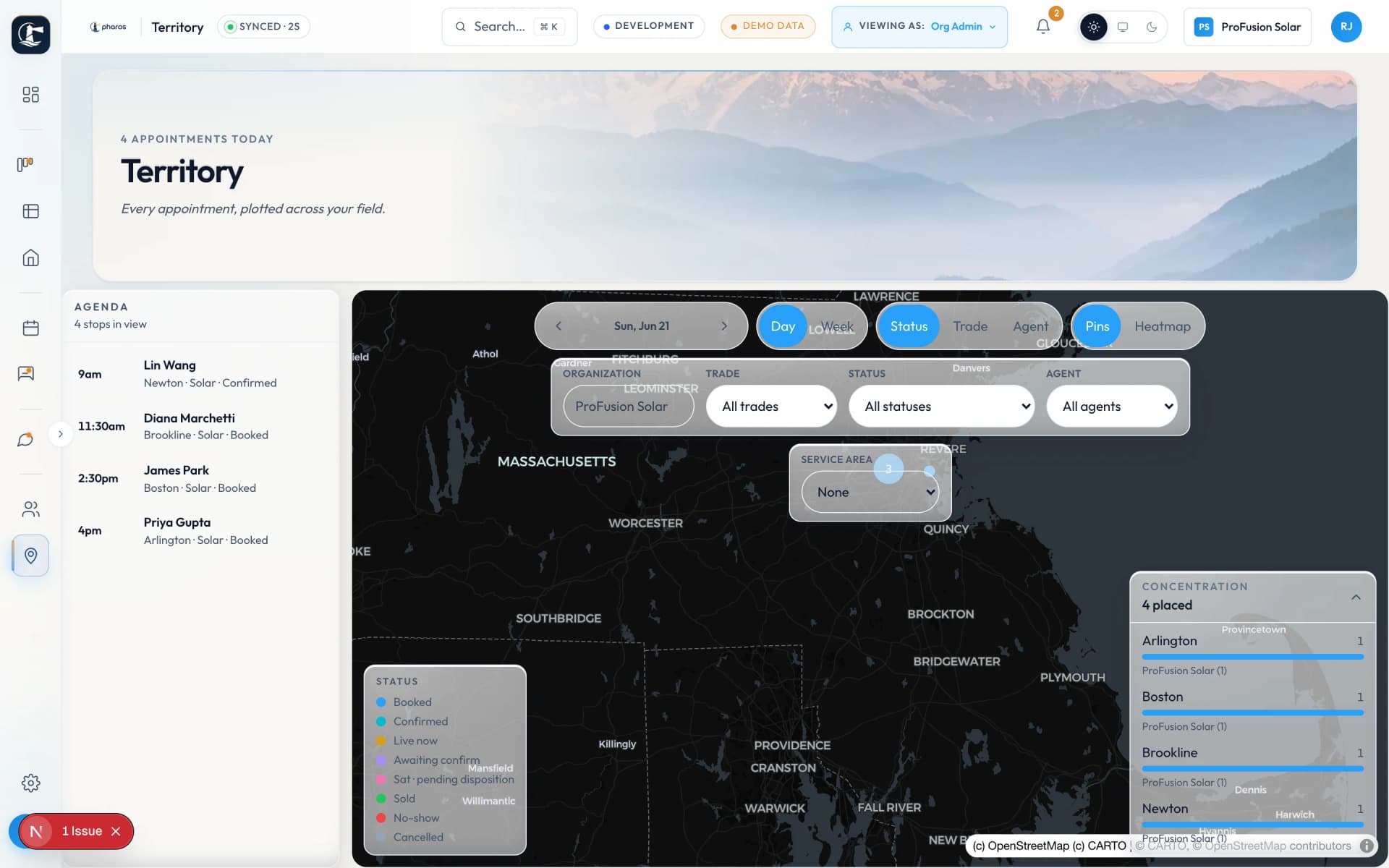Screen dimensions: 1389x868
Task: Click the PS organization badge icon
Action: (1203, 27)
